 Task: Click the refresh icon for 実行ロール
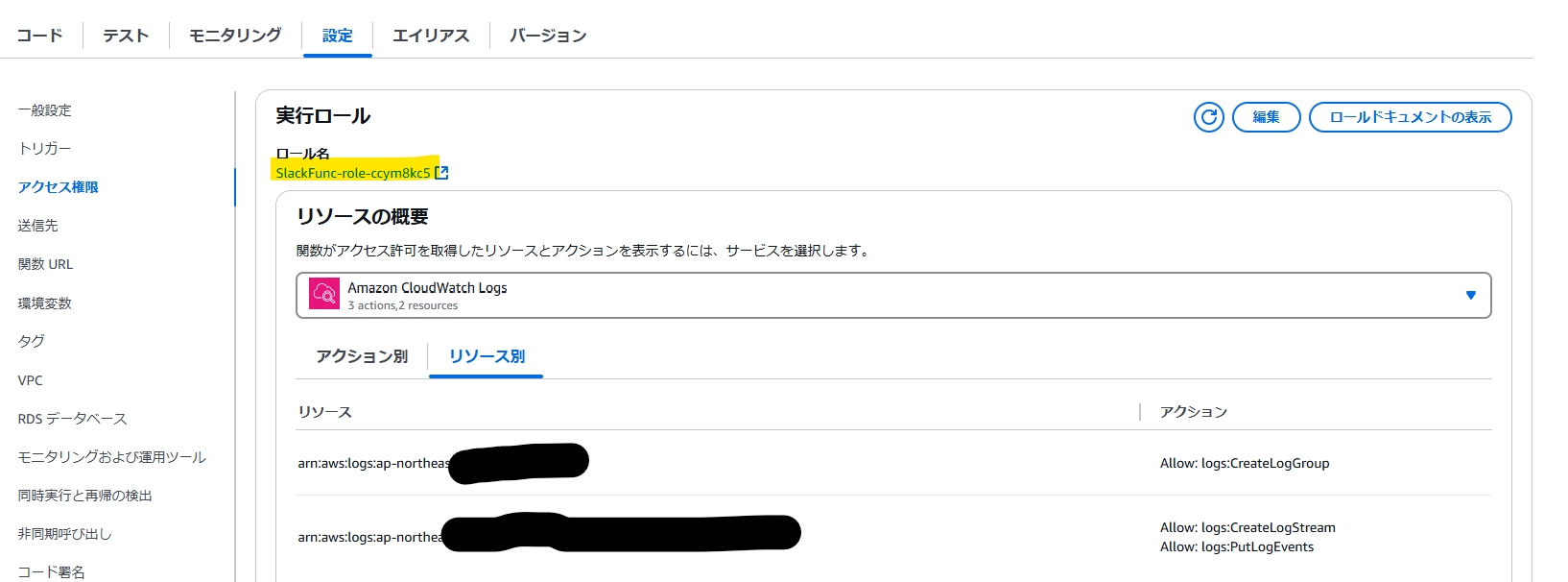(x=1208, y=117)
